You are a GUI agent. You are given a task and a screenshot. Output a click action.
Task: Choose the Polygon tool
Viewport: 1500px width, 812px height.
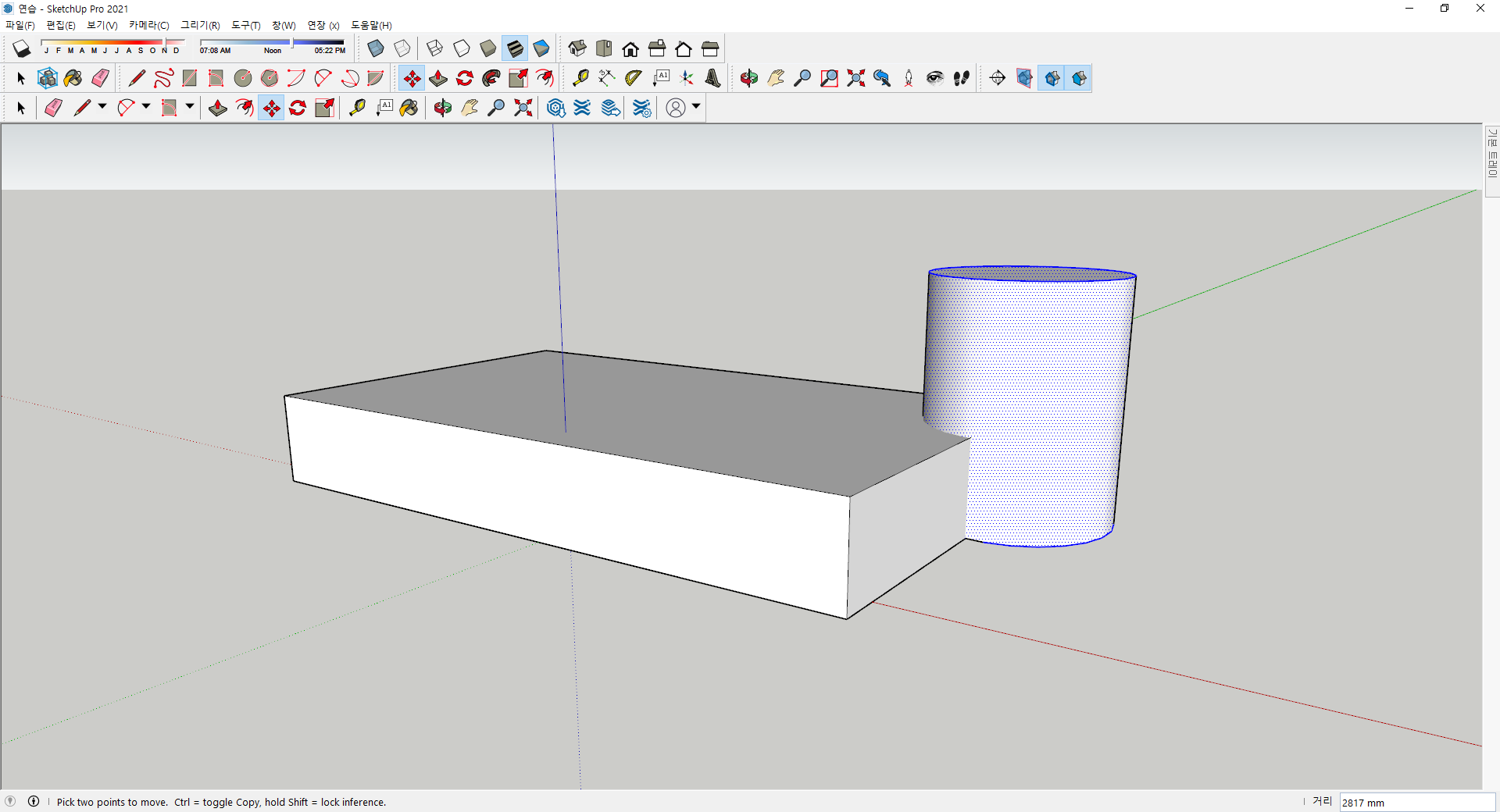270,78
